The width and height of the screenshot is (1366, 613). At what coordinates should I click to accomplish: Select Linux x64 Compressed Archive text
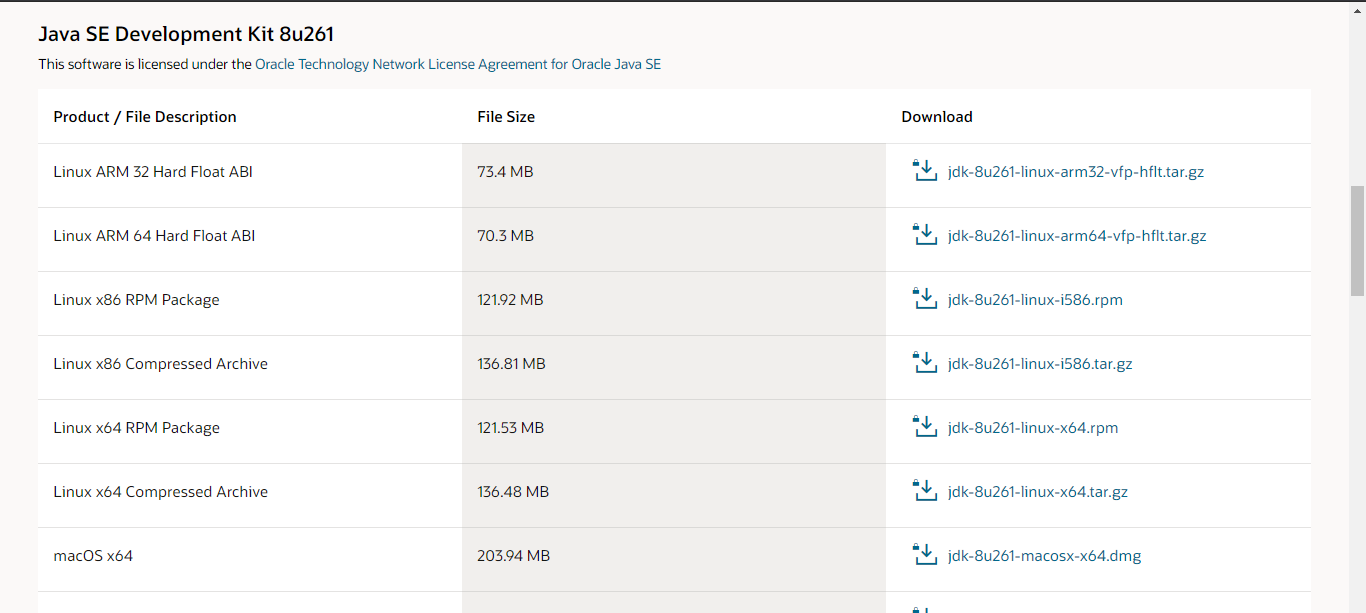(x=160, y=492)
